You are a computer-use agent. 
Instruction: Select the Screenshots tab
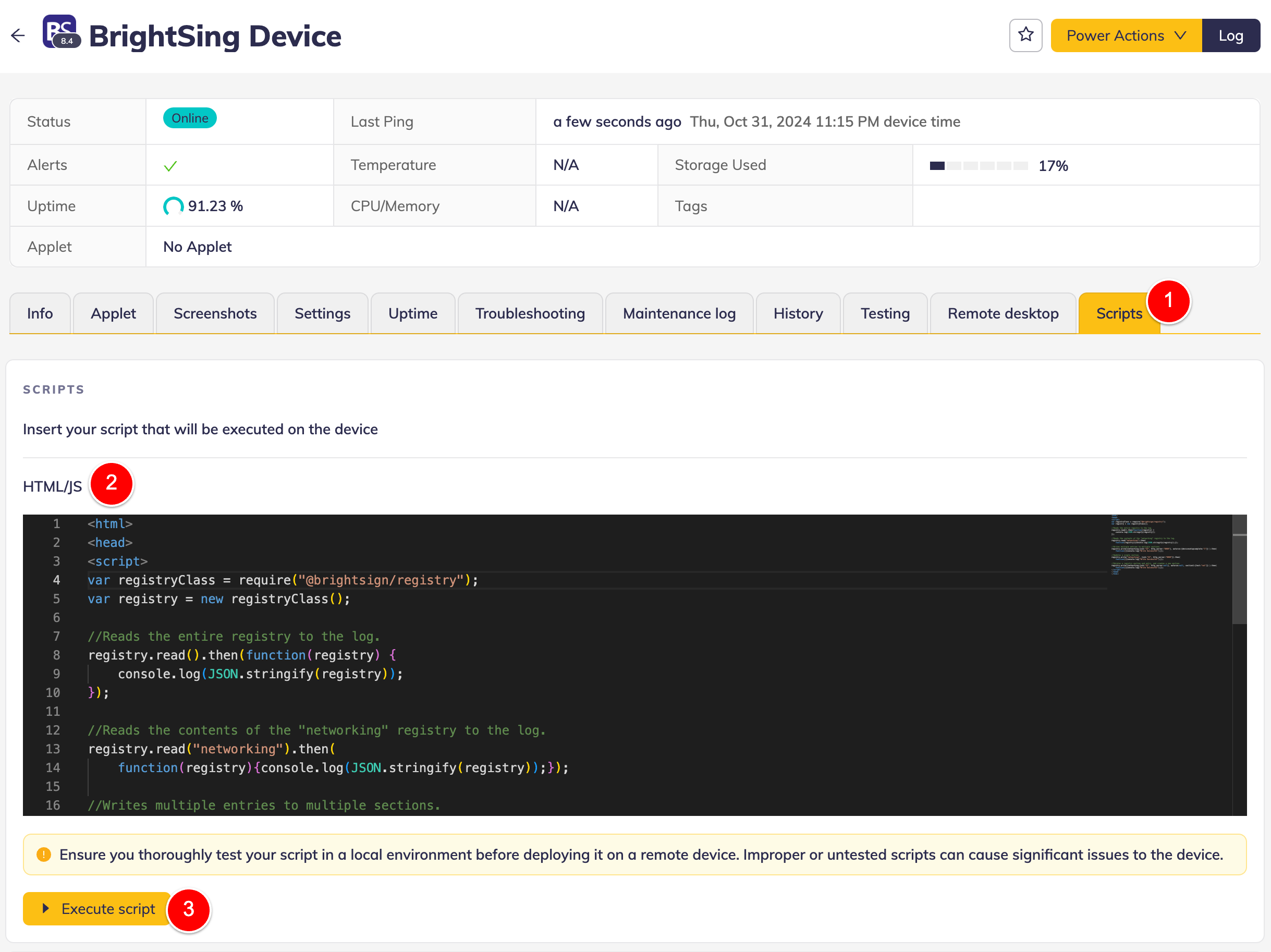[215, 314]
